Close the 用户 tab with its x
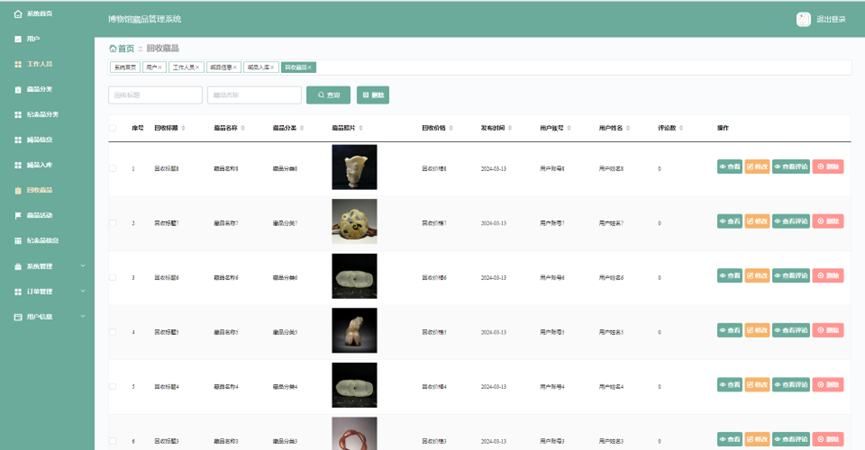The image size is (865, 450). [x=160, y=67]
